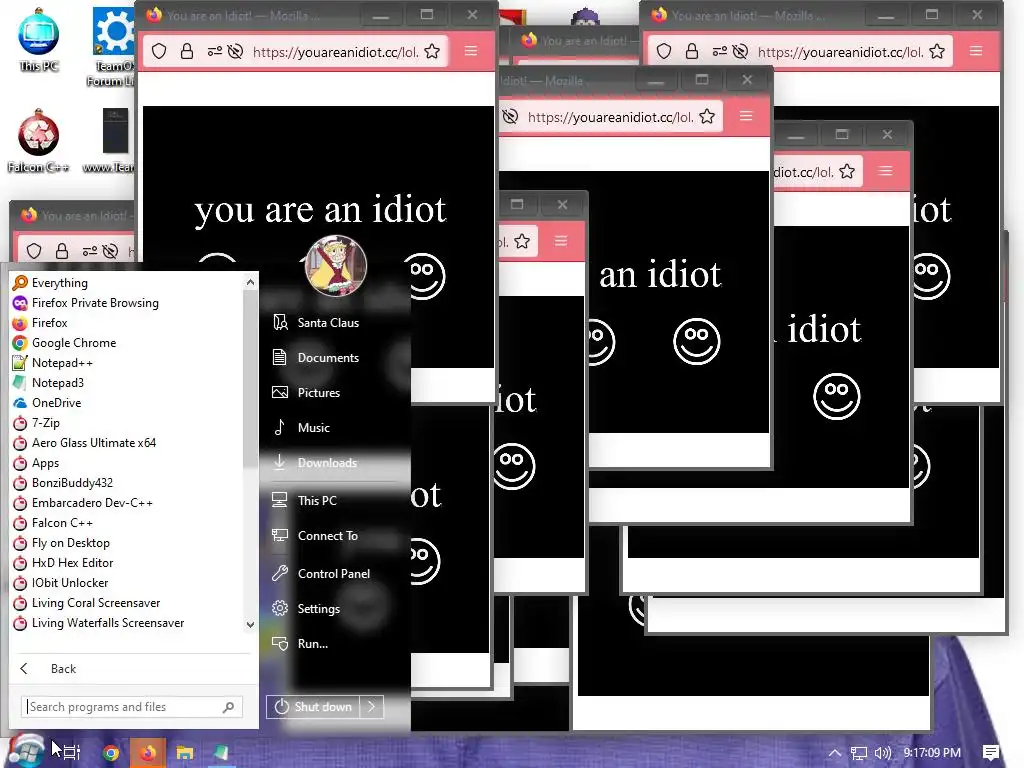Click the padlock icon in top-right Firefox window
1024x768 pixels.
tap(692, 52)
